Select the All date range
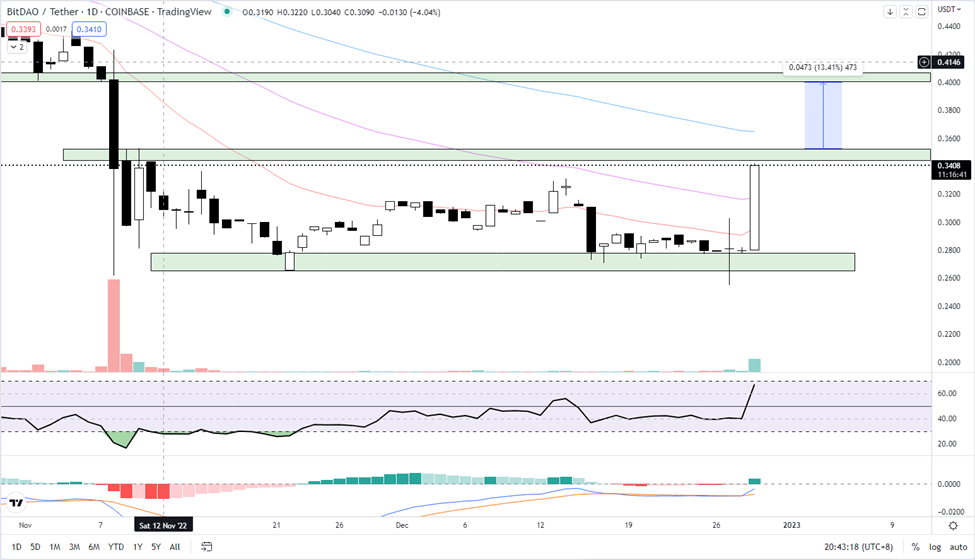Screen dimensions: 975x560 (x=175, y=547)
